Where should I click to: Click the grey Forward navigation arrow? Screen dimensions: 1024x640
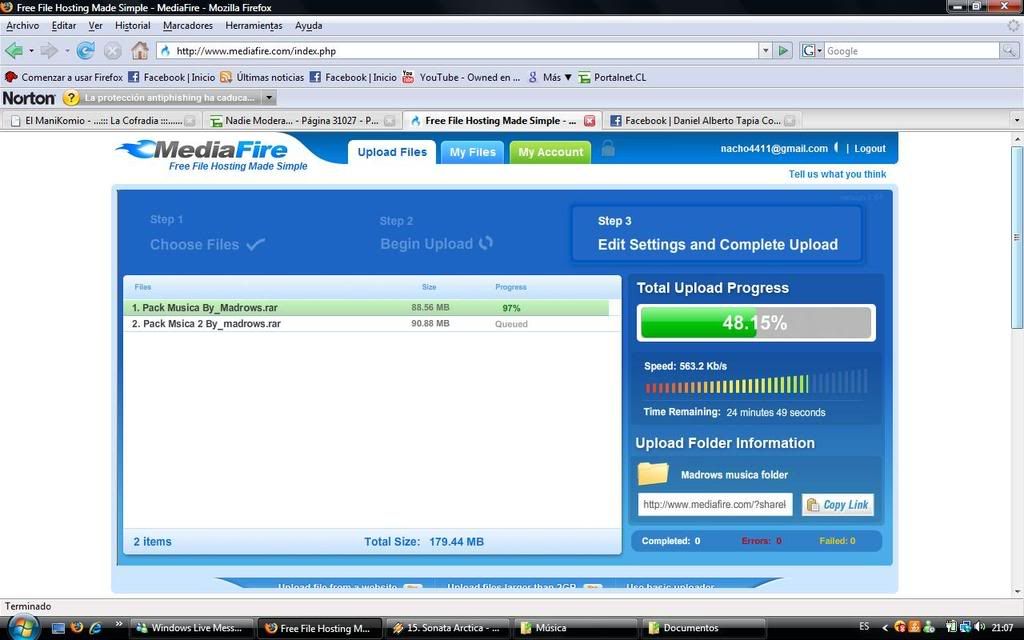49,50
